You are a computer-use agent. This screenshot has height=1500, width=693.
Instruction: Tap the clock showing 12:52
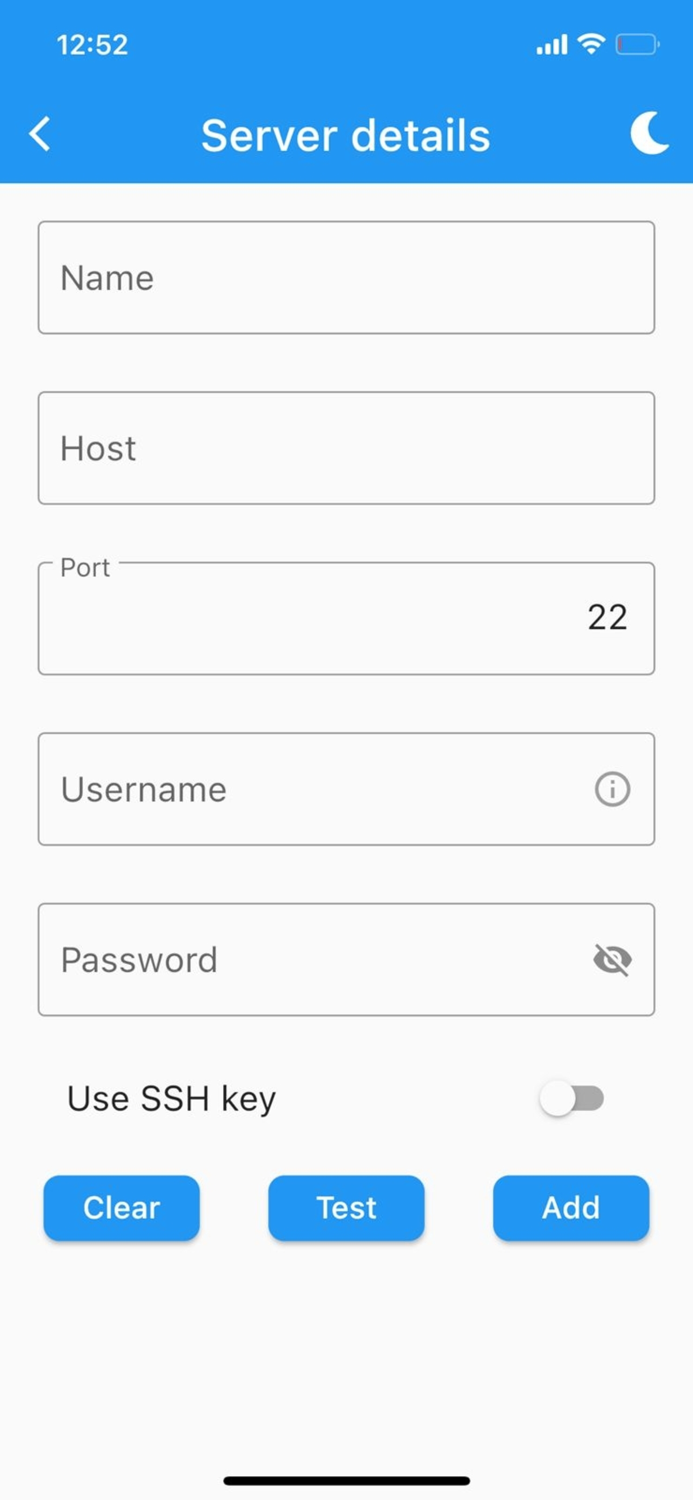click(x=93, y=44)
